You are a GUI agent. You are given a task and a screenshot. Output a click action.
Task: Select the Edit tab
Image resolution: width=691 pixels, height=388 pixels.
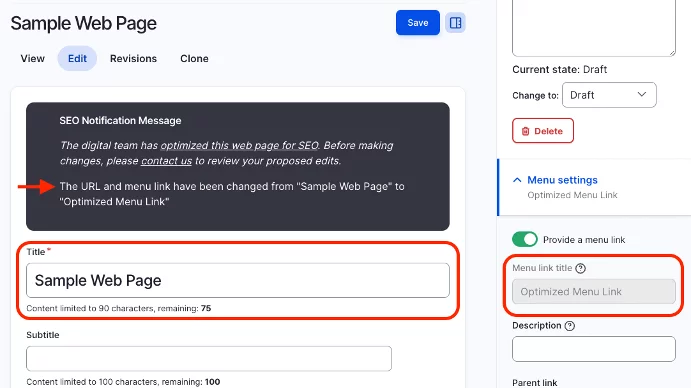pyautogui.click(x=77, y=59)
